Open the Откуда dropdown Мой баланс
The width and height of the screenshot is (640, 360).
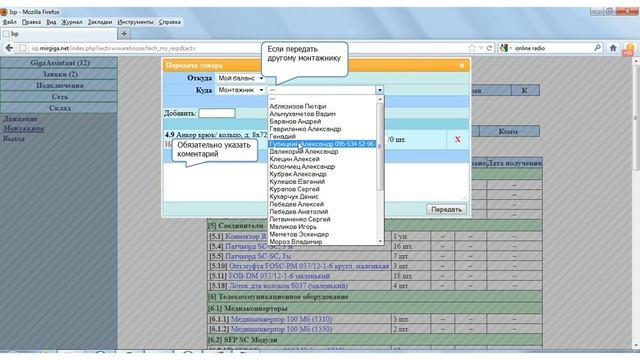(240, 78)
